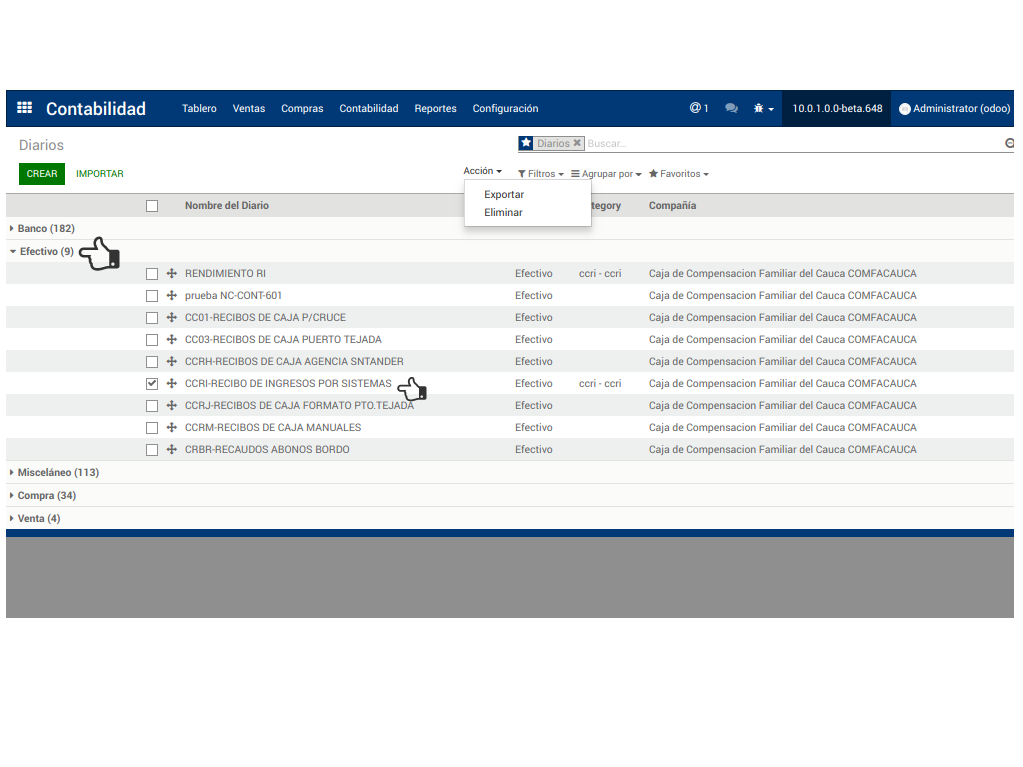Check the prueba NC-CONT-601 row checkbox
The width and height of the screenshot is (1023, 767).
(x=152, y=296)
